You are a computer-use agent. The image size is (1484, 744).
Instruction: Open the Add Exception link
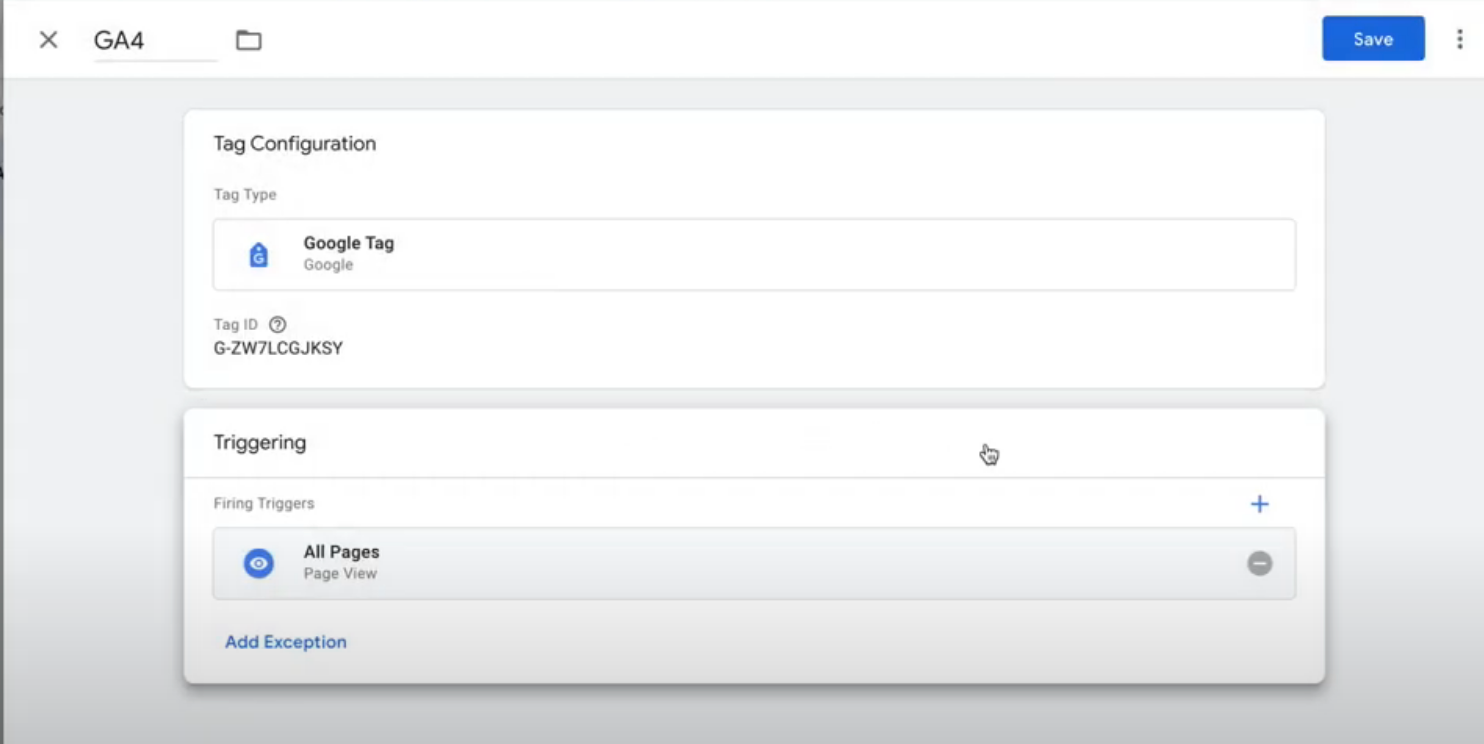point(286,642)
